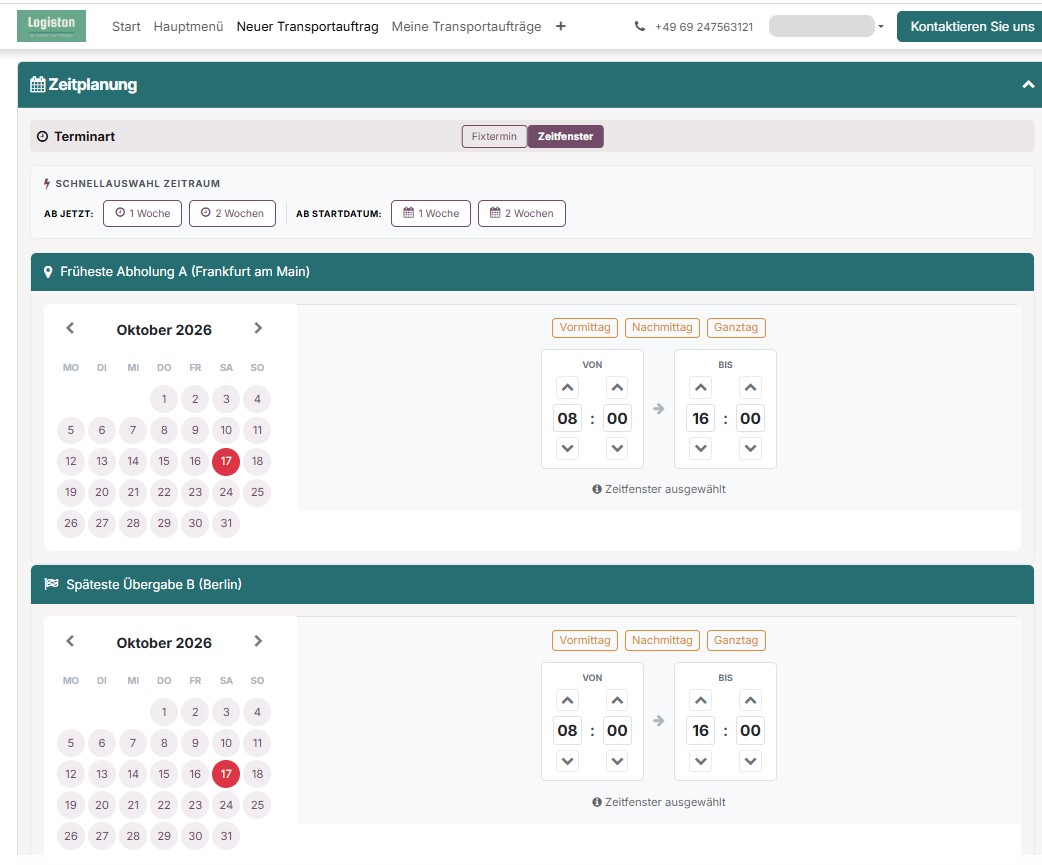Screen dimensions: 1042x865
Task: Go to Hauptmenü
Action: [x=188, y=27]
